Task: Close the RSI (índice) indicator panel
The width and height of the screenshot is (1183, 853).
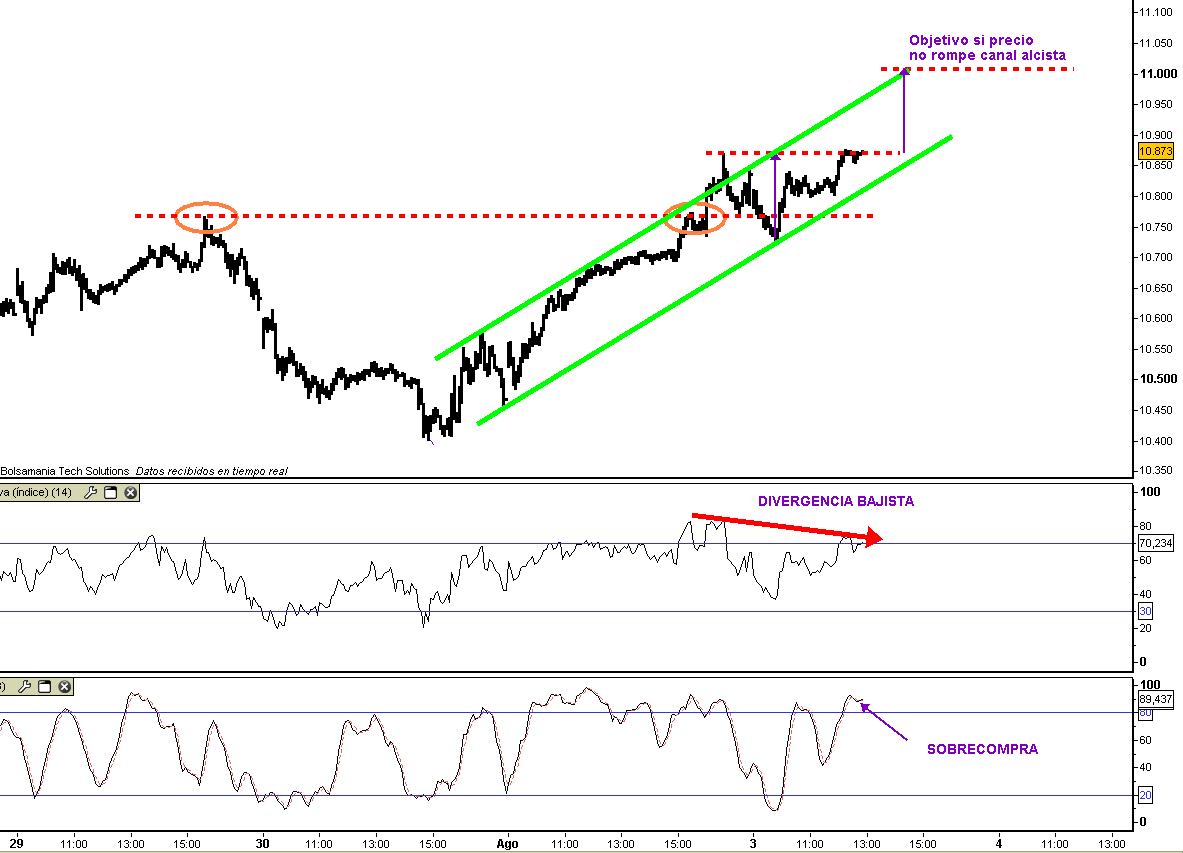Action: (131, 492)
